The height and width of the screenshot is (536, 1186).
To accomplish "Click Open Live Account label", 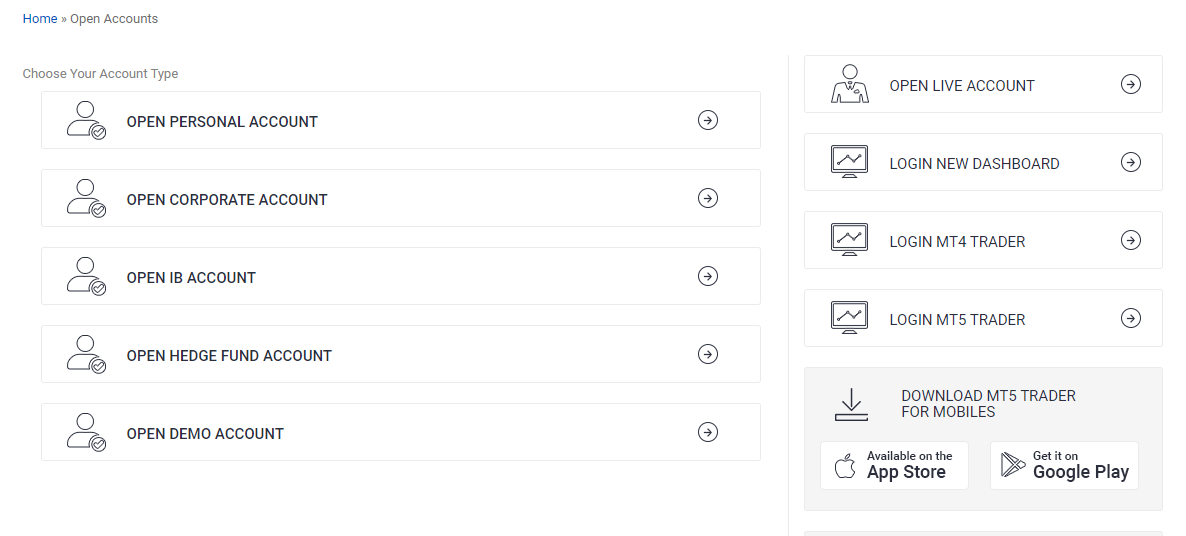I will pyautogui.click(x=961, y=86).
